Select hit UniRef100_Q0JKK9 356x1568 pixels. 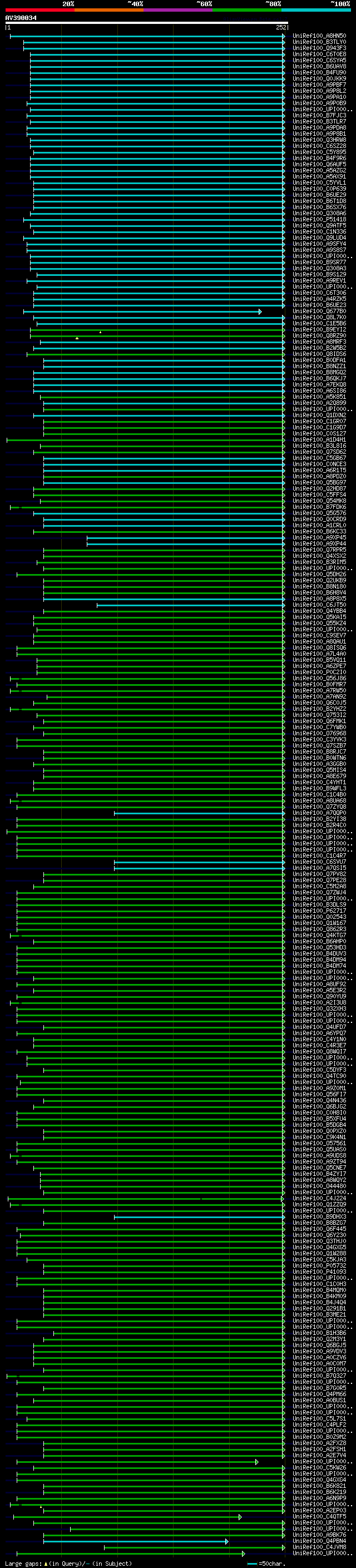point(319,78)
